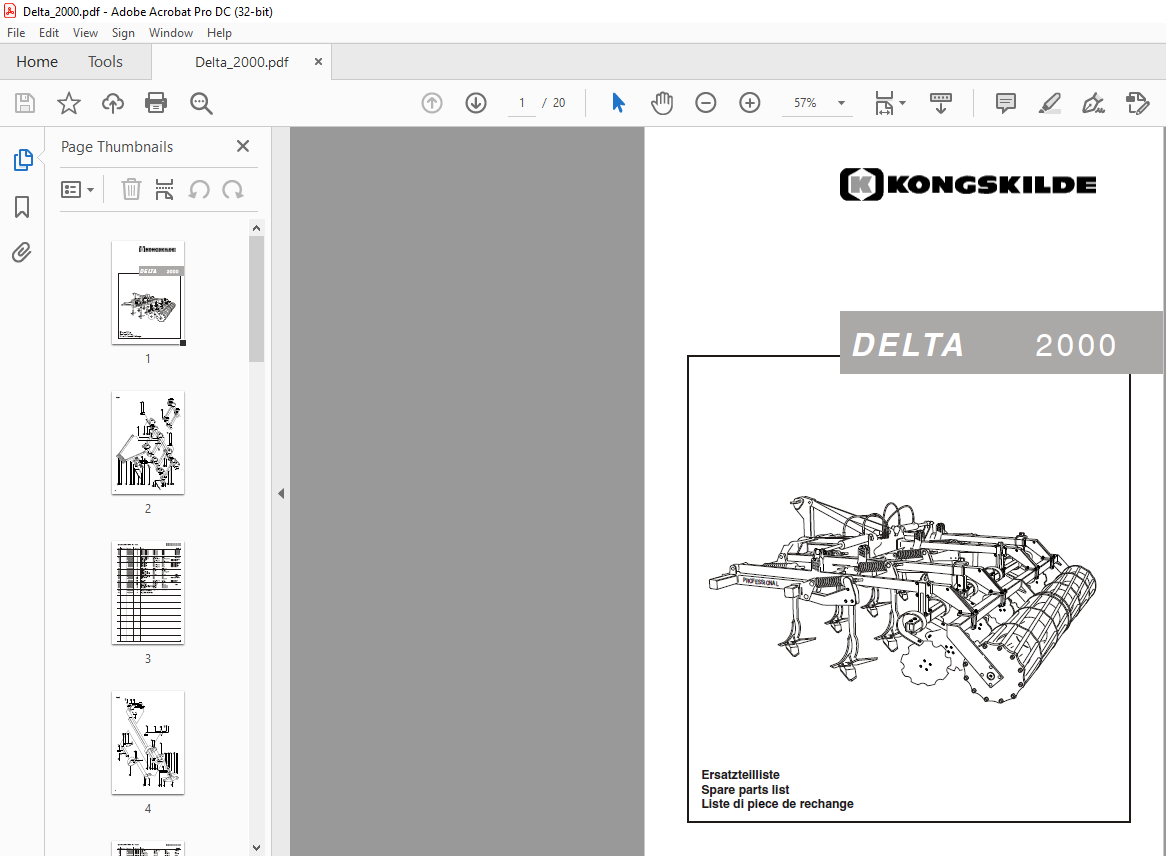The width and height of the screenshot is (1166, 856).
Task: Close the Page Thumbnails panel
Action: (242, 146)
